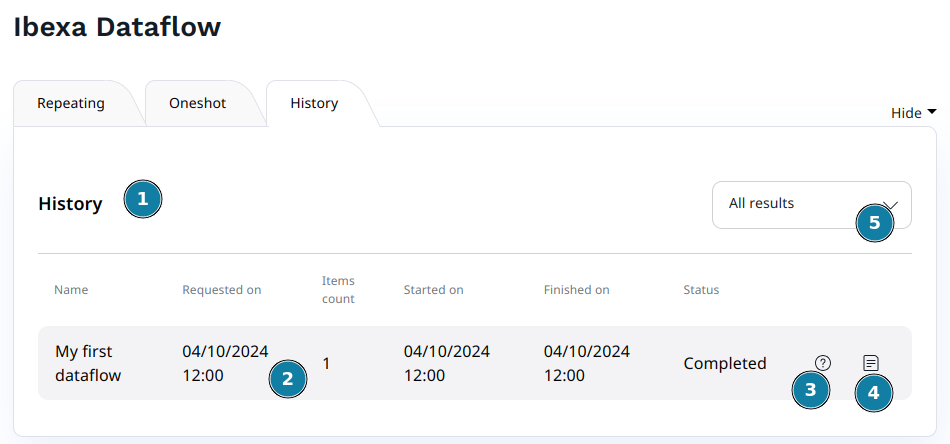Screen dimensions: 950x444
Task: Click the numbered badge 5 marker
Action: (875, 223)
